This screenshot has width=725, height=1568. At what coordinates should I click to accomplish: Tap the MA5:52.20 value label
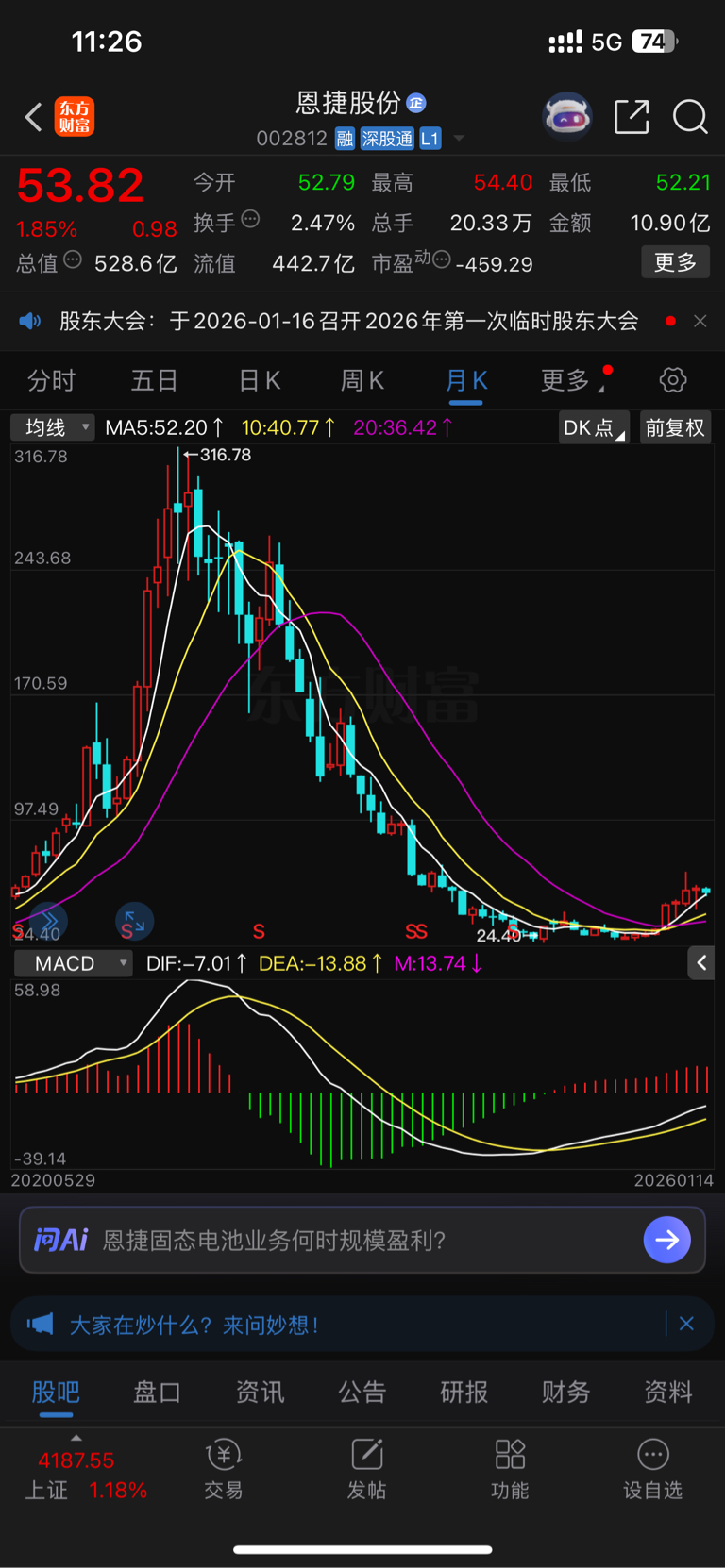click(x=165, y=427)
